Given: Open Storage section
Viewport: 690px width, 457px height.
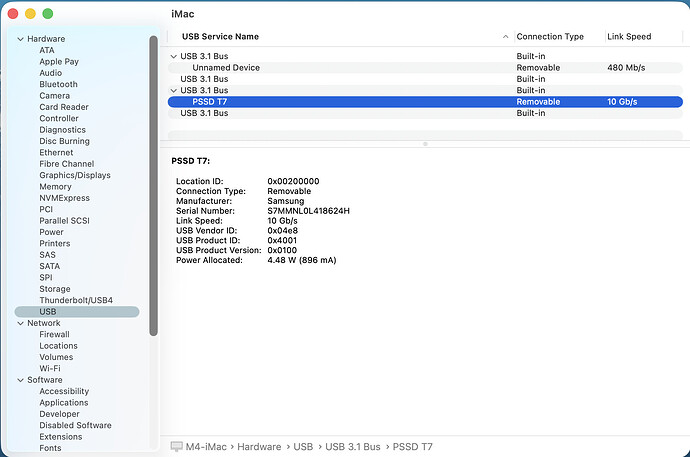Looking at the screenshot, I should coord(55,289).
